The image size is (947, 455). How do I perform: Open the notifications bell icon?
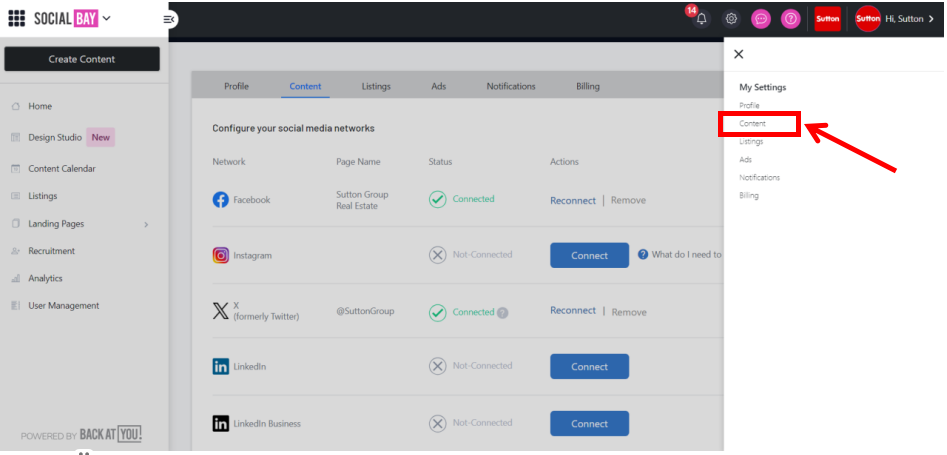click(701, 19)
